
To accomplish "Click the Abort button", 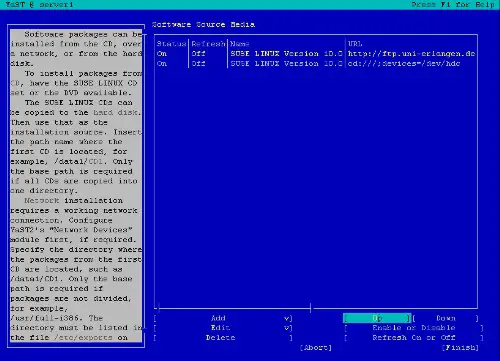I will pyautogui.click(x=316, y=347).
